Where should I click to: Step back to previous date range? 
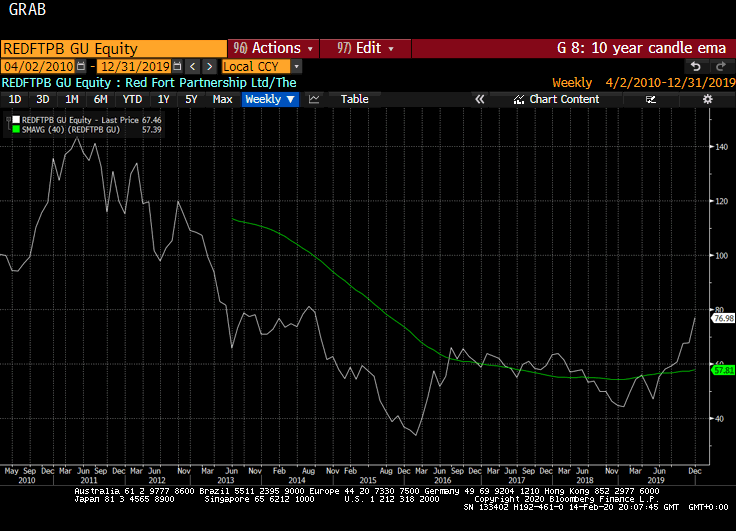(192, 66)
